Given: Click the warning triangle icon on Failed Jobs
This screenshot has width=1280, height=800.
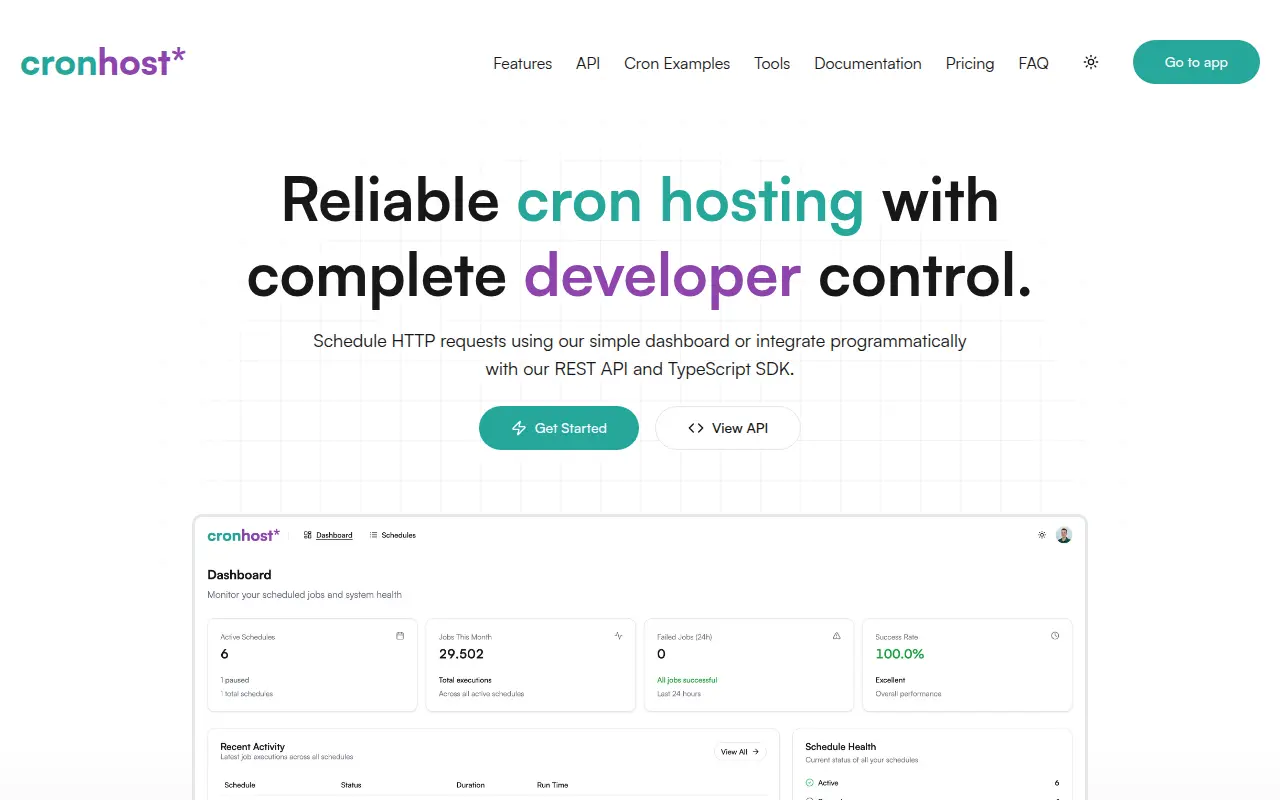Looking at the screenshot, I should click(x=837, y=635).
